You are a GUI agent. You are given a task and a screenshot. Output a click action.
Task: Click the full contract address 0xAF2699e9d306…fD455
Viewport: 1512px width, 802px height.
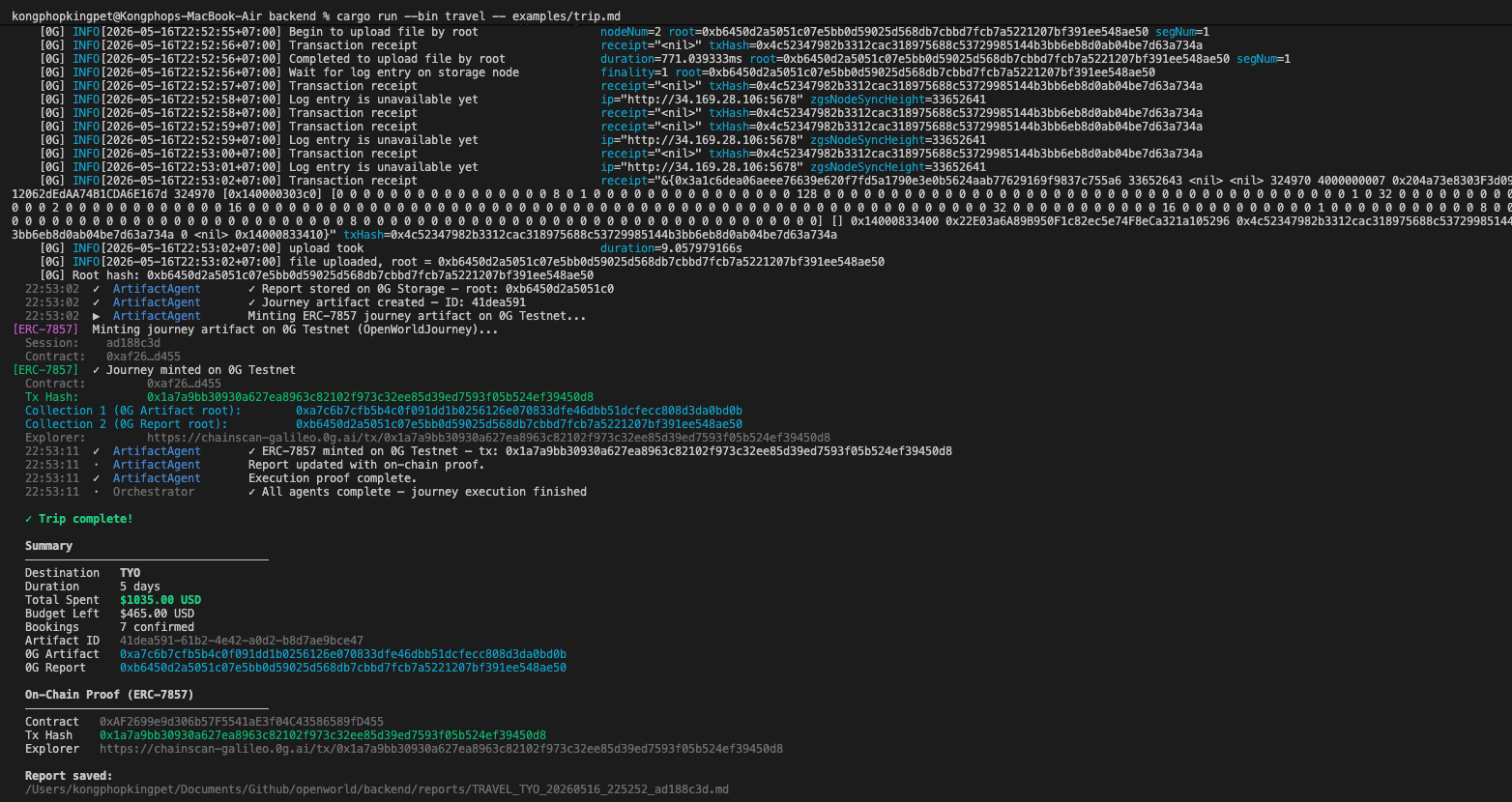[x=242, y=722]
